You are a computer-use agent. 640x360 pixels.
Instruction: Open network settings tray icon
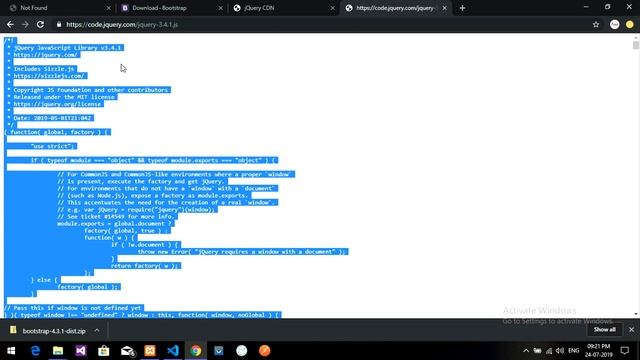549,351
